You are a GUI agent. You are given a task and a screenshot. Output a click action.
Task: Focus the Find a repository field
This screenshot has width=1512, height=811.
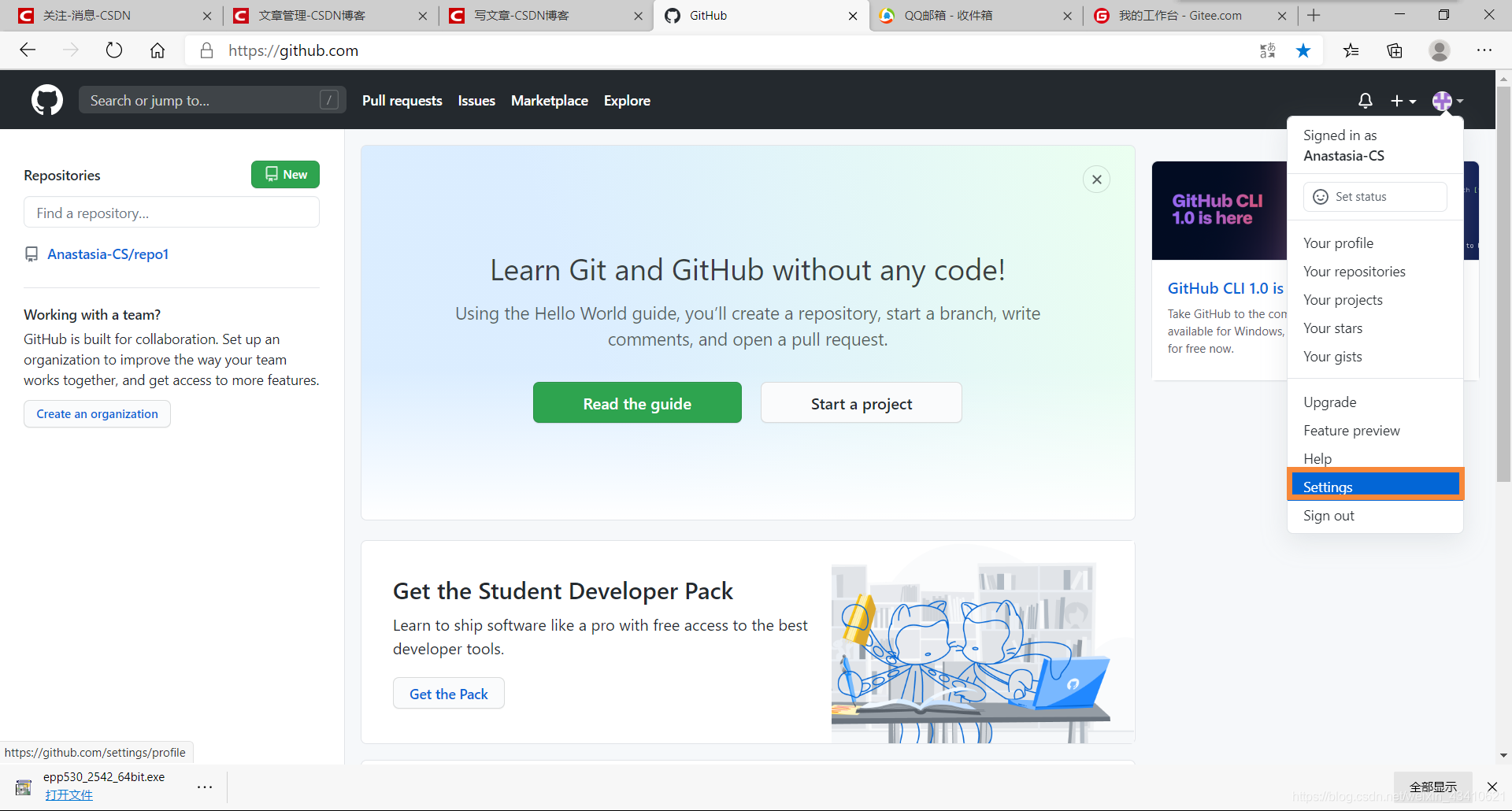pyautogui.click(x=172, y=213)
